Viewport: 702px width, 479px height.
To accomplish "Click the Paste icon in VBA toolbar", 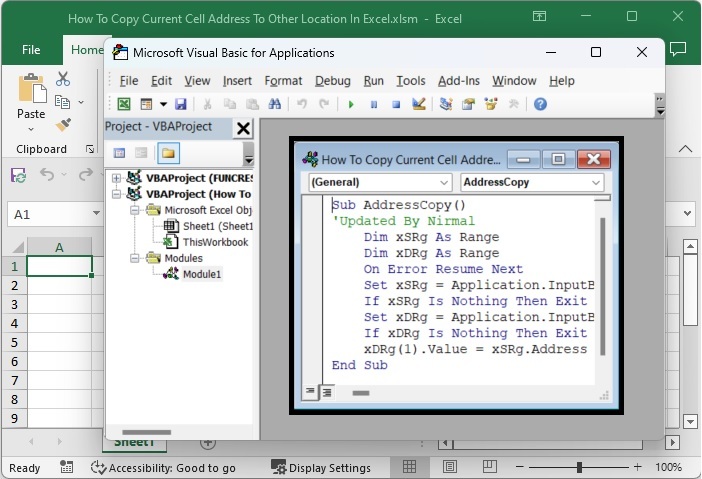I will click(252, 104).
